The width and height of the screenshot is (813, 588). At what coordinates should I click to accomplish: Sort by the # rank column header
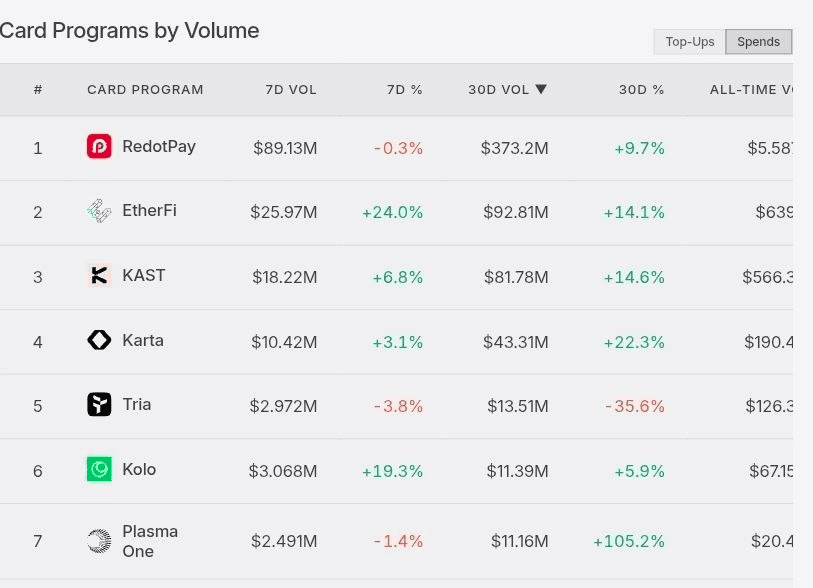coord(38,90)
